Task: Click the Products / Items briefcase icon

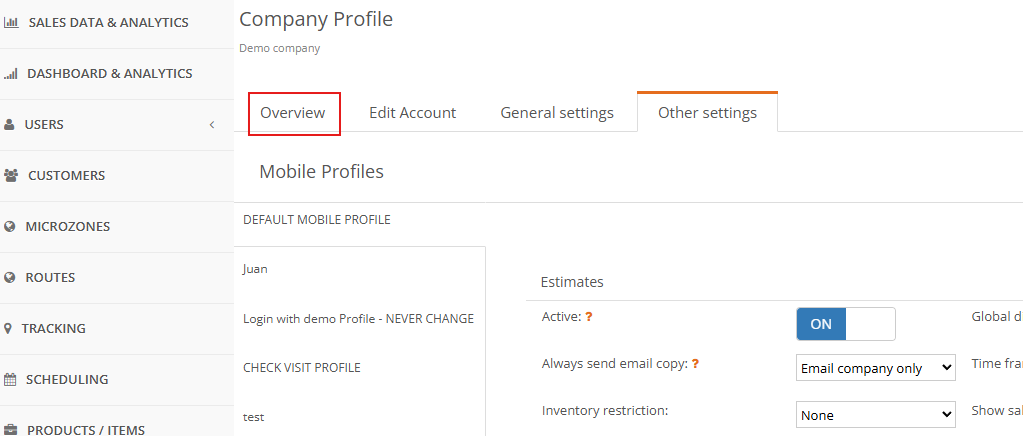Action: tap(10, 430)
